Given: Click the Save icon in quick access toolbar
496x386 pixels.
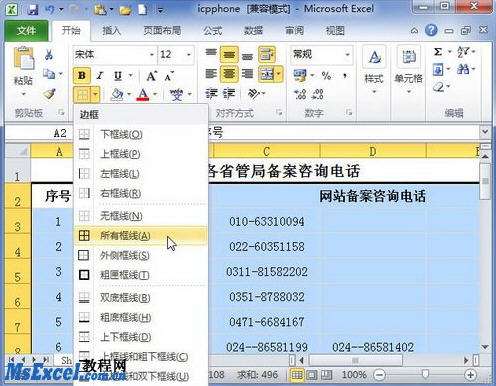Looking at the screenshot, I should (32, 9).
